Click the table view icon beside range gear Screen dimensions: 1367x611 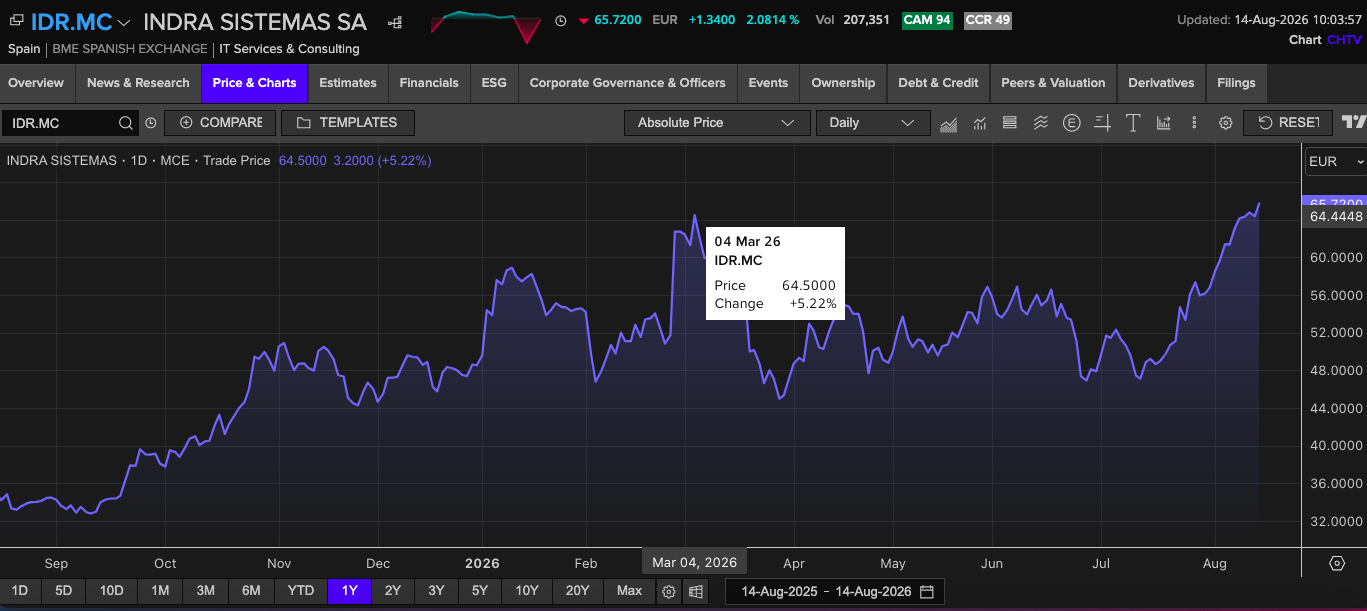click(x=695, y=592)
